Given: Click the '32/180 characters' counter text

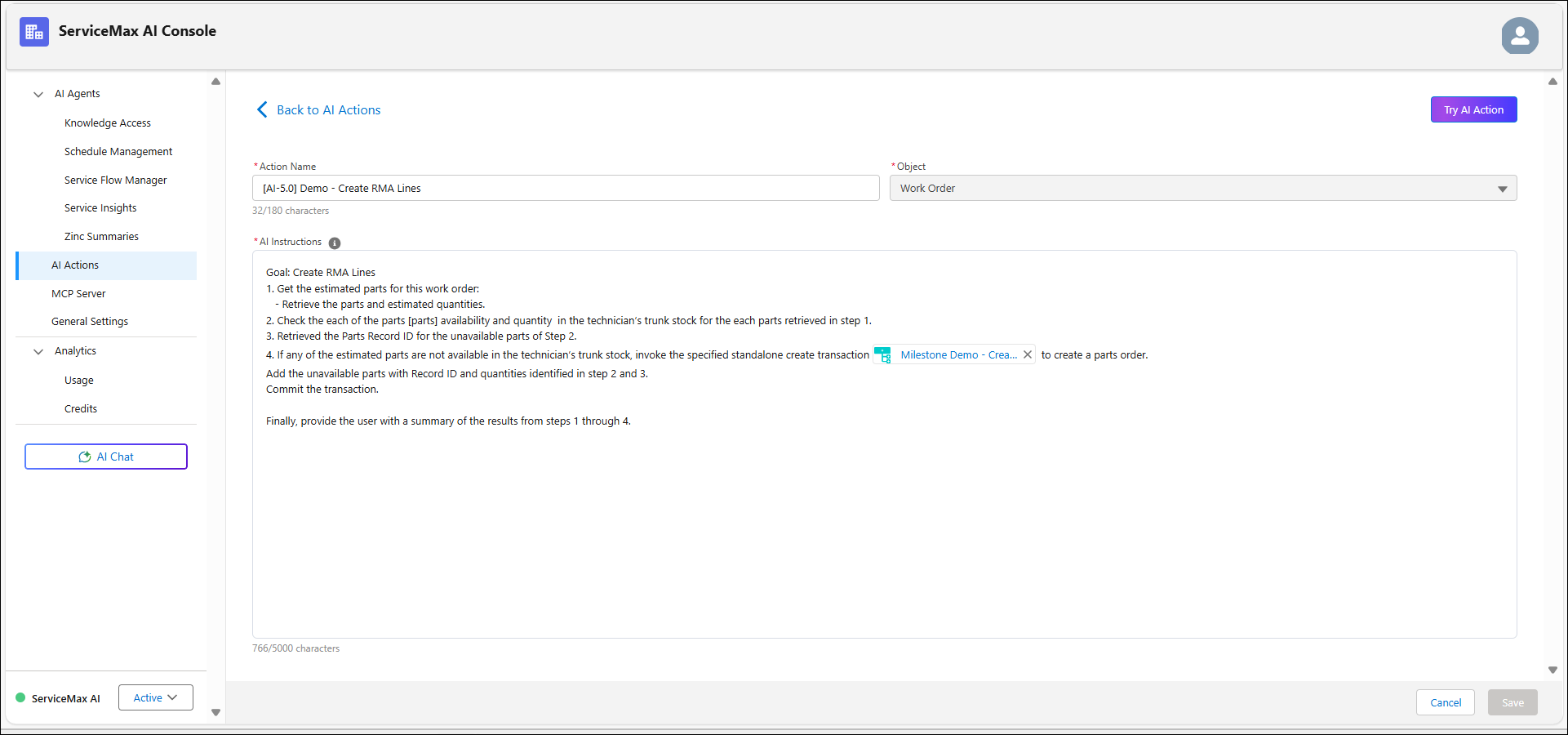Looking at the screenshot, I should 291,211.
